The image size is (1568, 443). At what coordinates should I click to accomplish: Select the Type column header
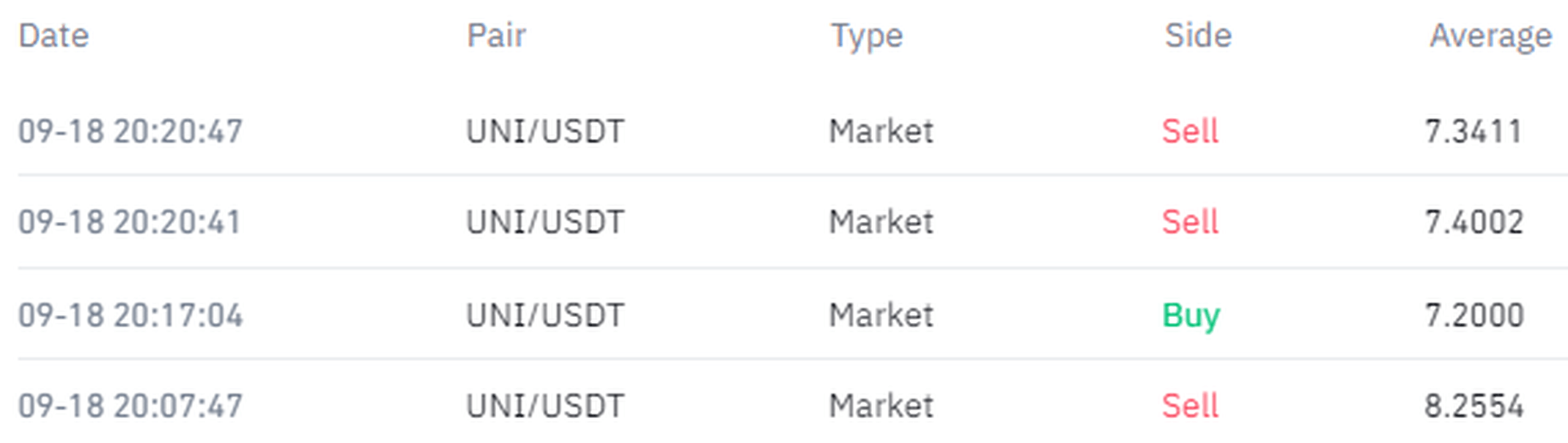pyautogui.click(x=866, y=35)
